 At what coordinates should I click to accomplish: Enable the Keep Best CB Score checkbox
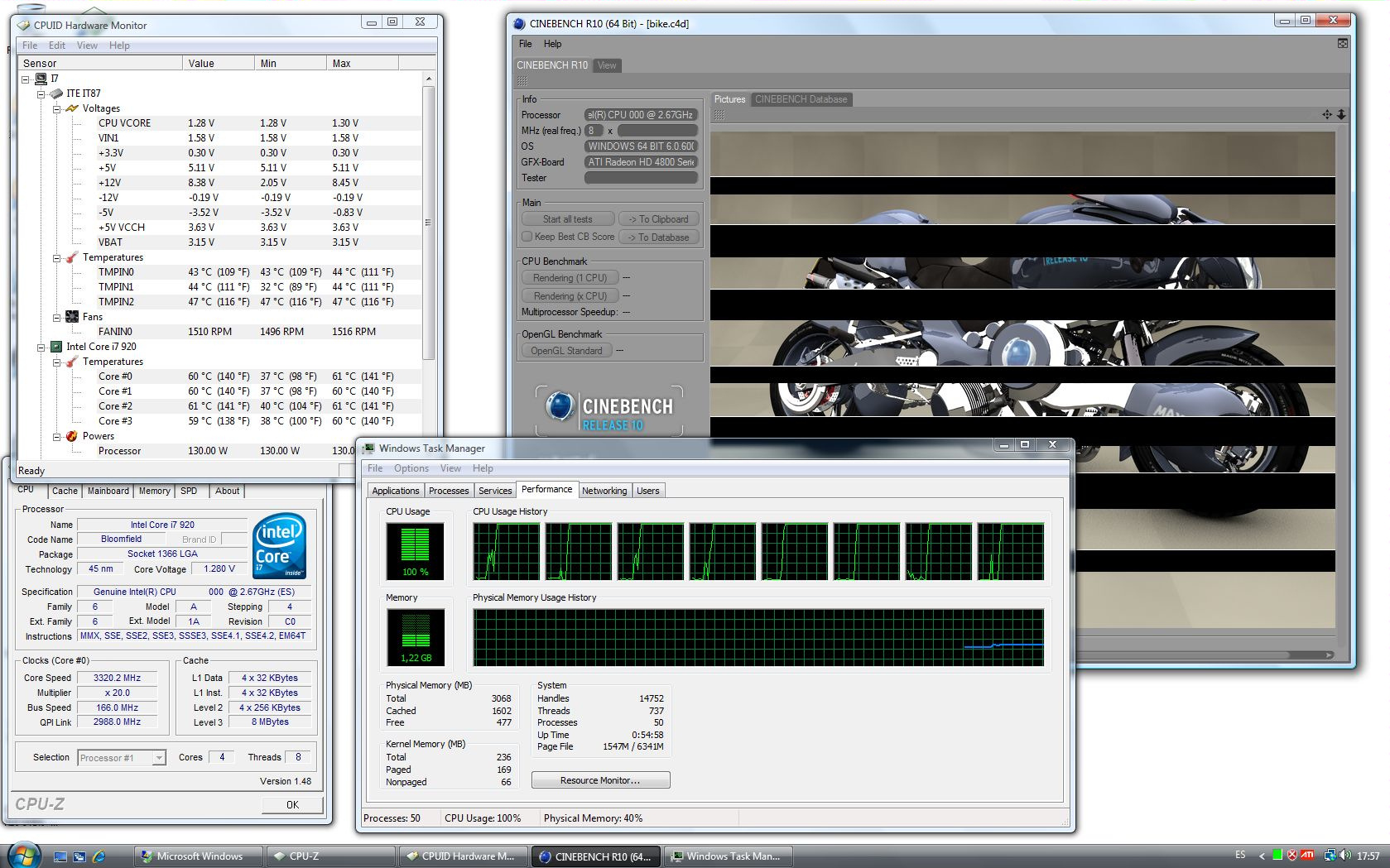(x=527, y=237)
